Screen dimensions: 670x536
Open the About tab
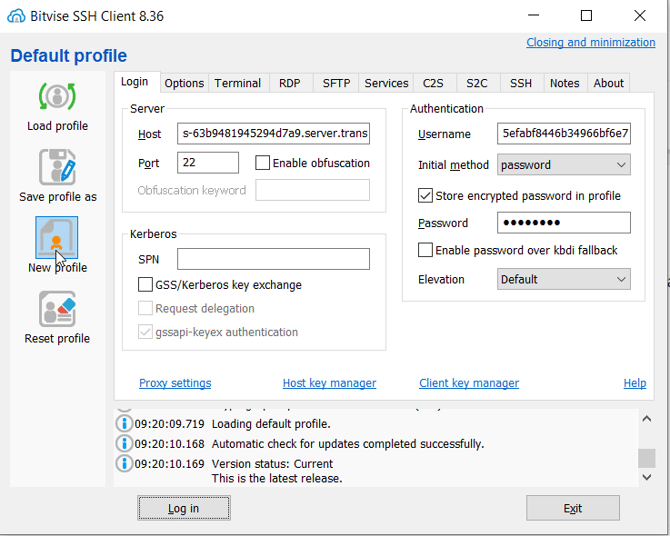[608, 83]
